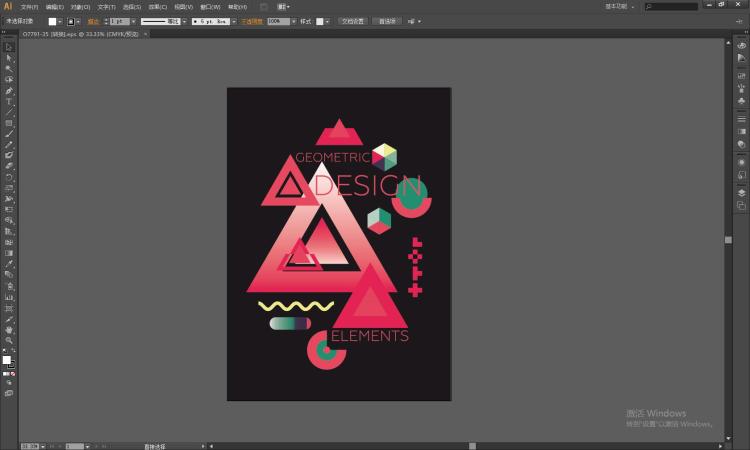Open the graphic style dropdown
Image resolution: width=750 pixels, height=450 pixels.
click(327, 22)
